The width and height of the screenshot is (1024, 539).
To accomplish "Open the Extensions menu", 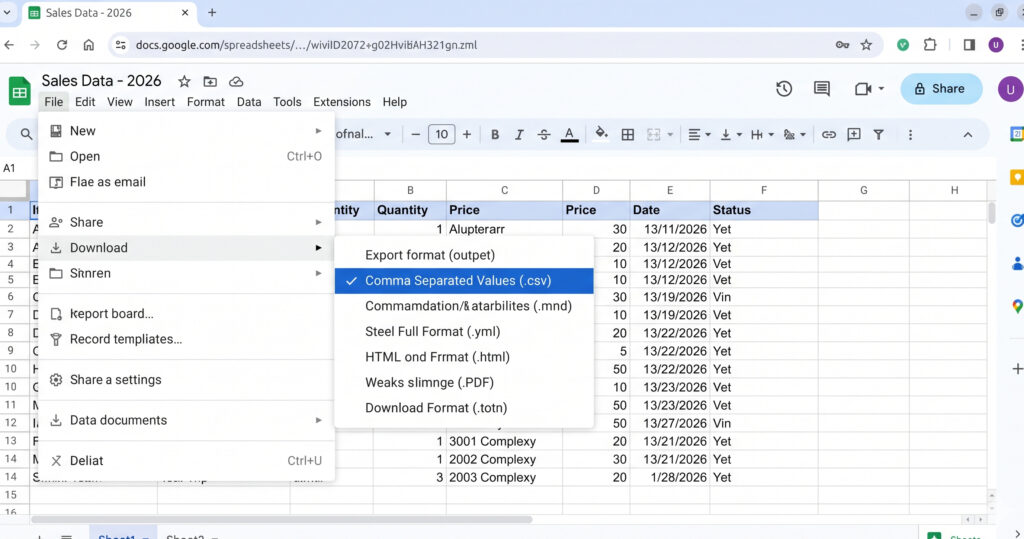I will click(x=342, y=102).
